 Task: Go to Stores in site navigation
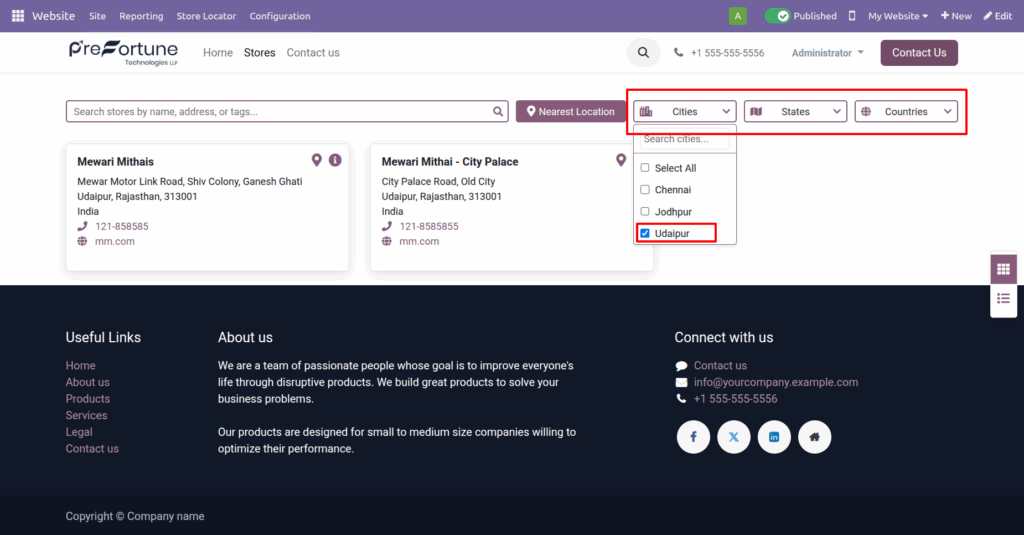[259, 53]
